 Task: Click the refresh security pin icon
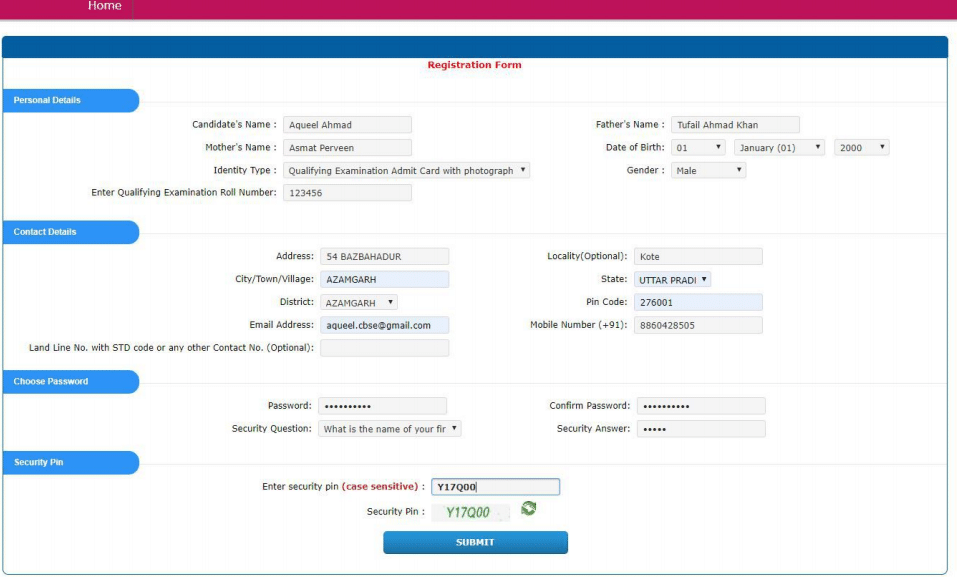(x=528, y=510)
